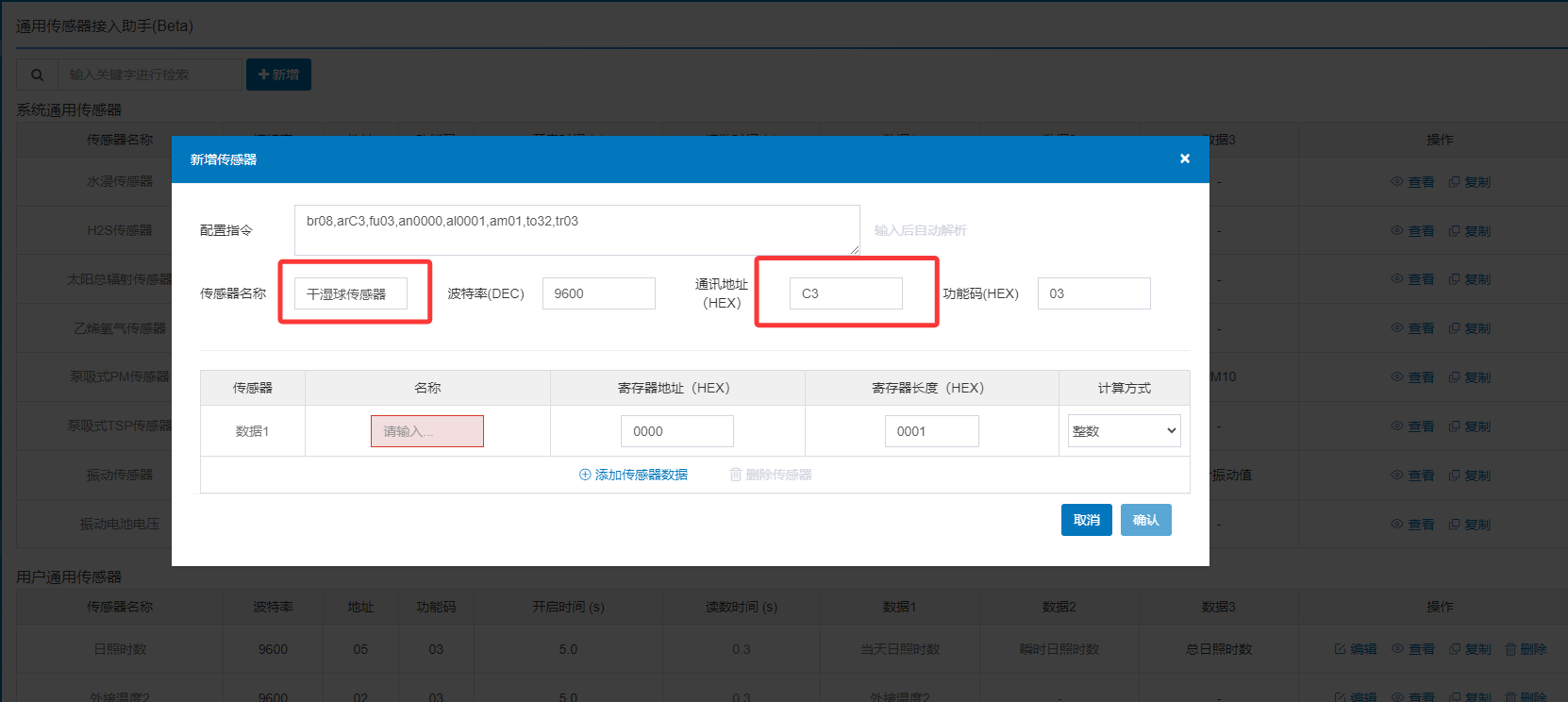
Task: View the 泵吸式PM传感器 row
Action: (x=1412, y=377)
